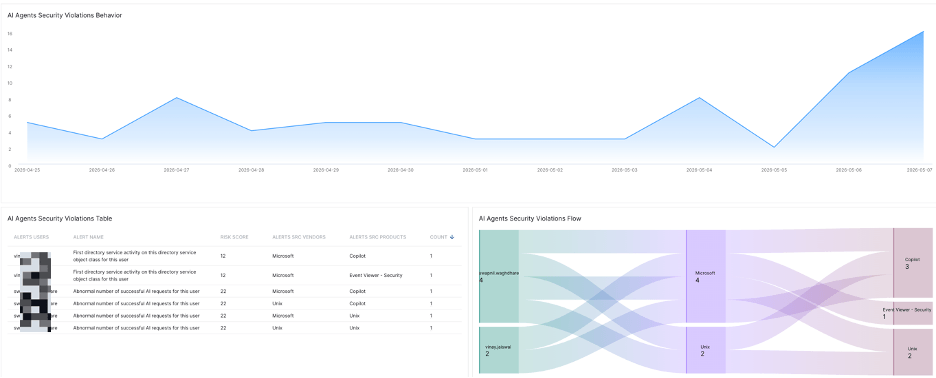Image resolution: width=936 pixels, height=378 pixels.
Task: Select the Microsoft node in the Sankey flow
Action: coord(706,276)
